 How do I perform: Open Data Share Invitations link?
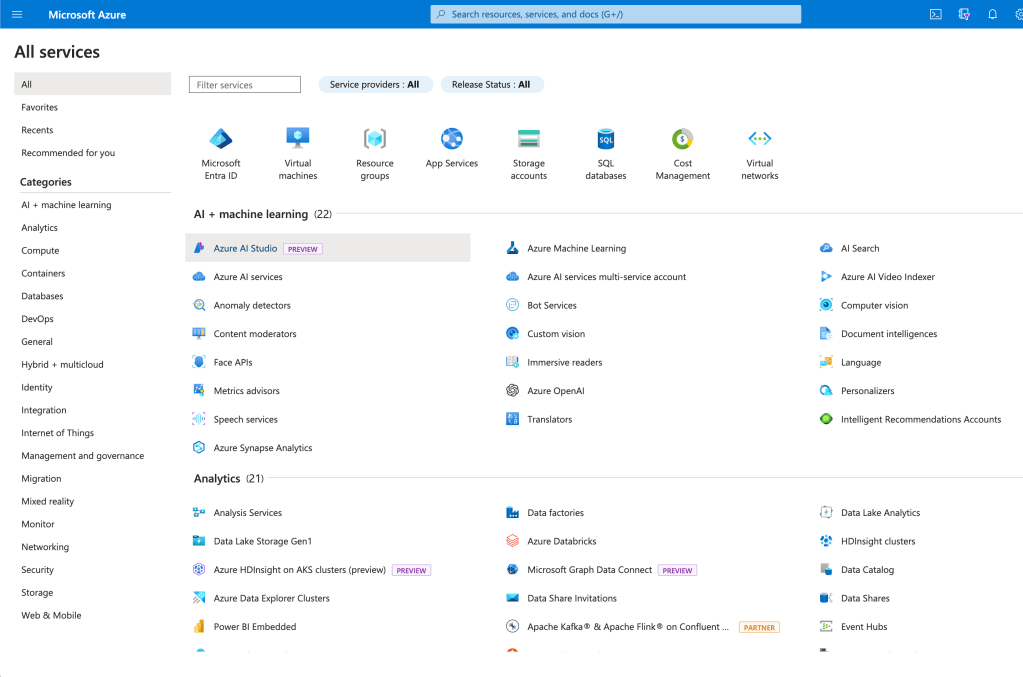(x=572, y=598)
